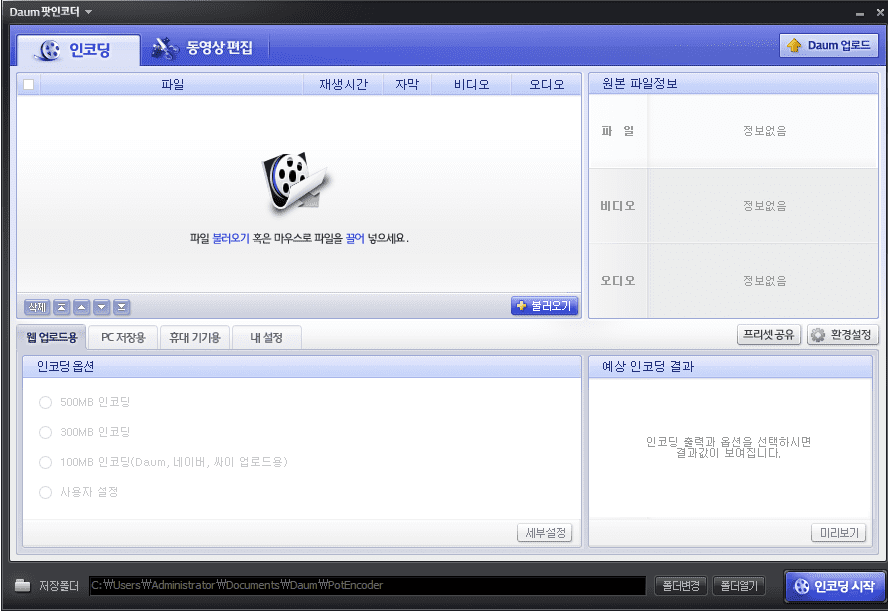Viewport: 888px width, 611px height.
Task: Click the 폴더변경 button
Action: click(x=681, y=586)
